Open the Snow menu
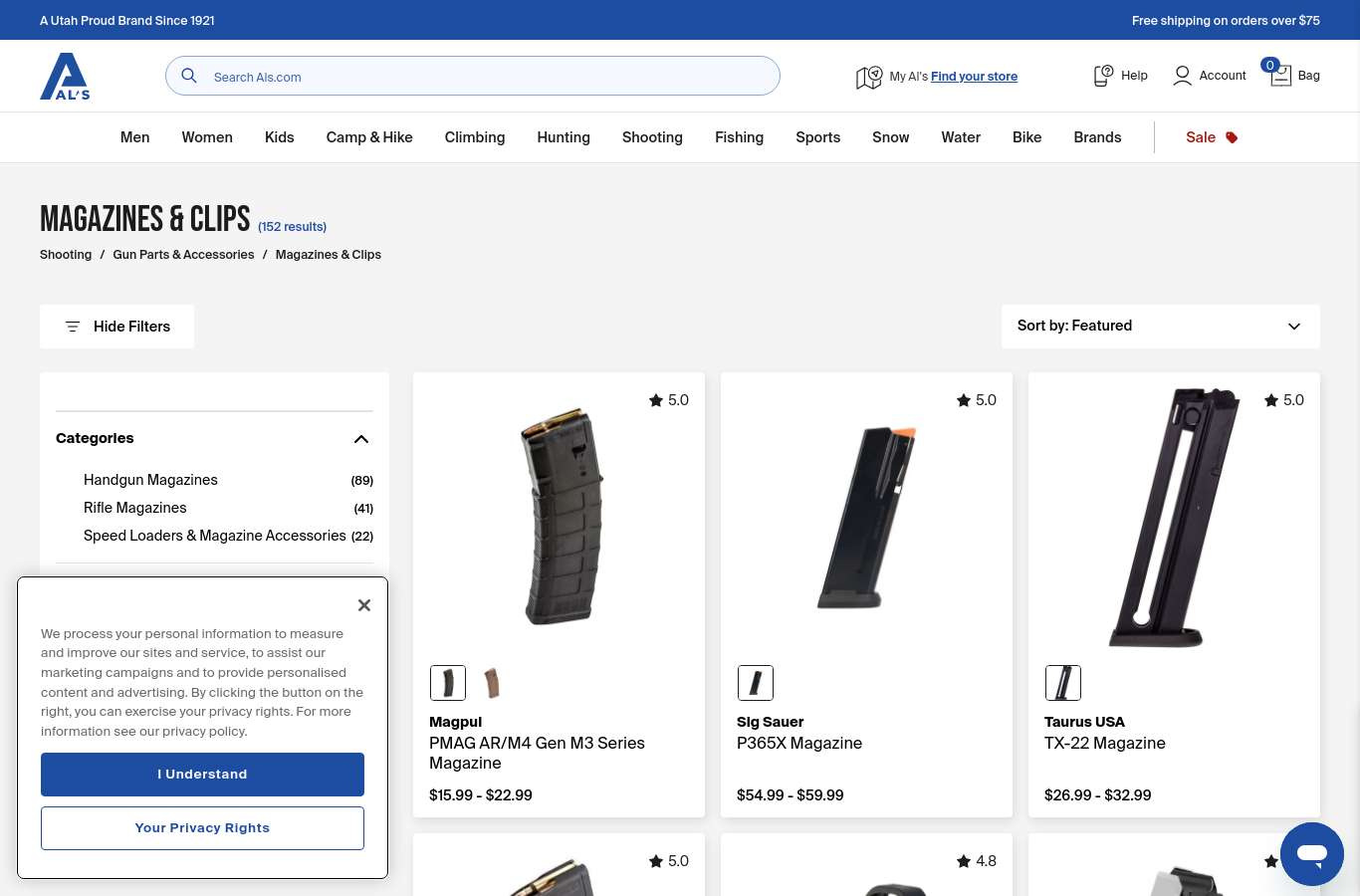1360x896 pixels. (891, 137)
